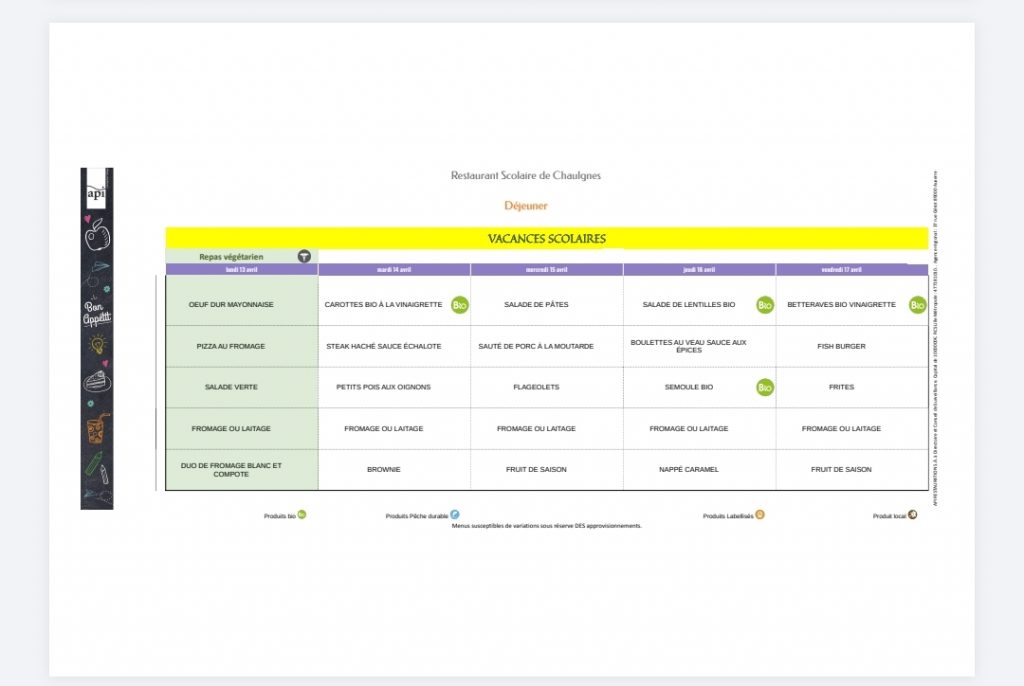Screen dimensions: 1024x686
Task: Click Bio badge next to Semoule Bio
Action: point(765,387)
